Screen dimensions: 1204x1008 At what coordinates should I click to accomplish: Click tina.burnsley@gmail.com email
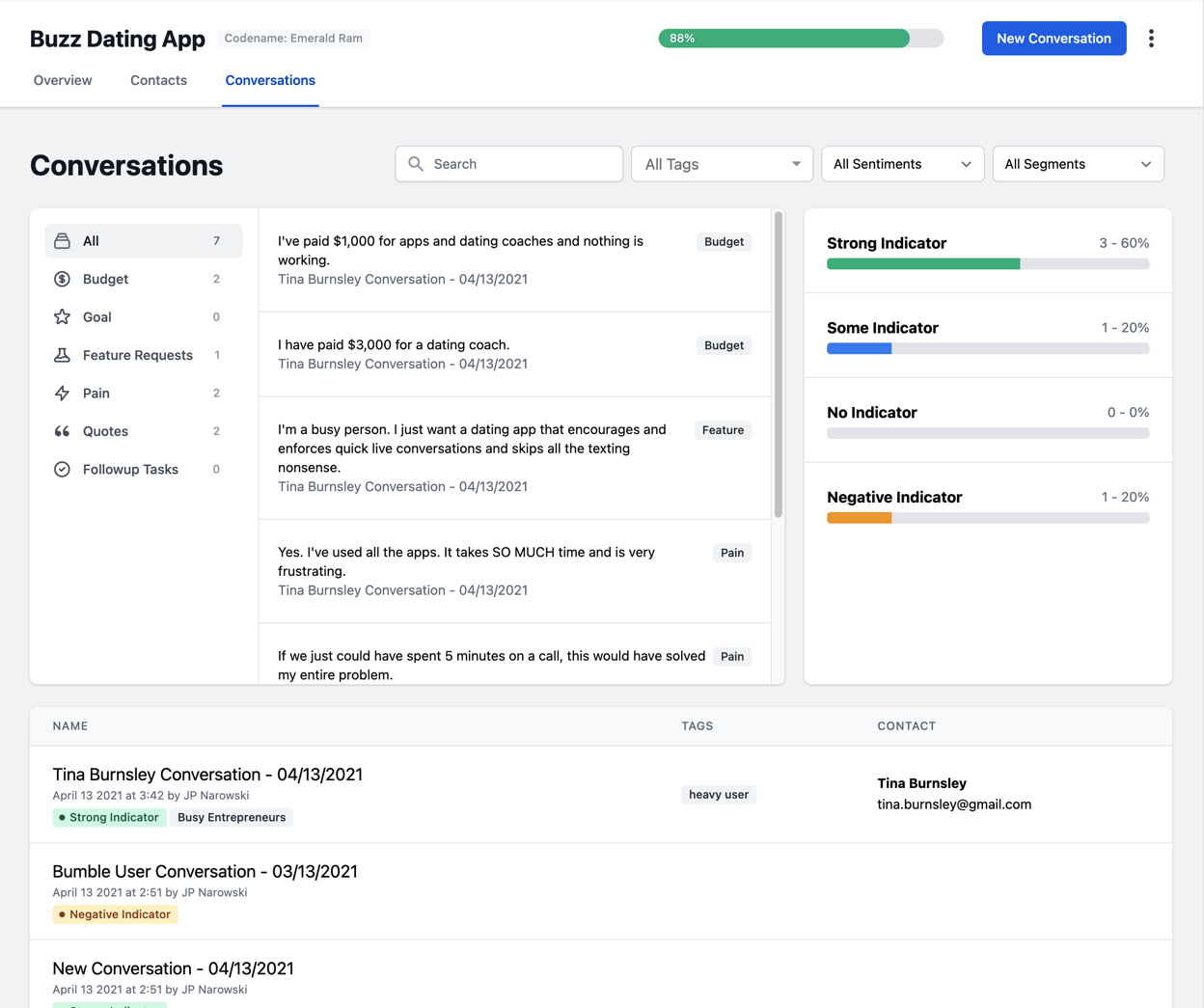(x=954, y=804)
